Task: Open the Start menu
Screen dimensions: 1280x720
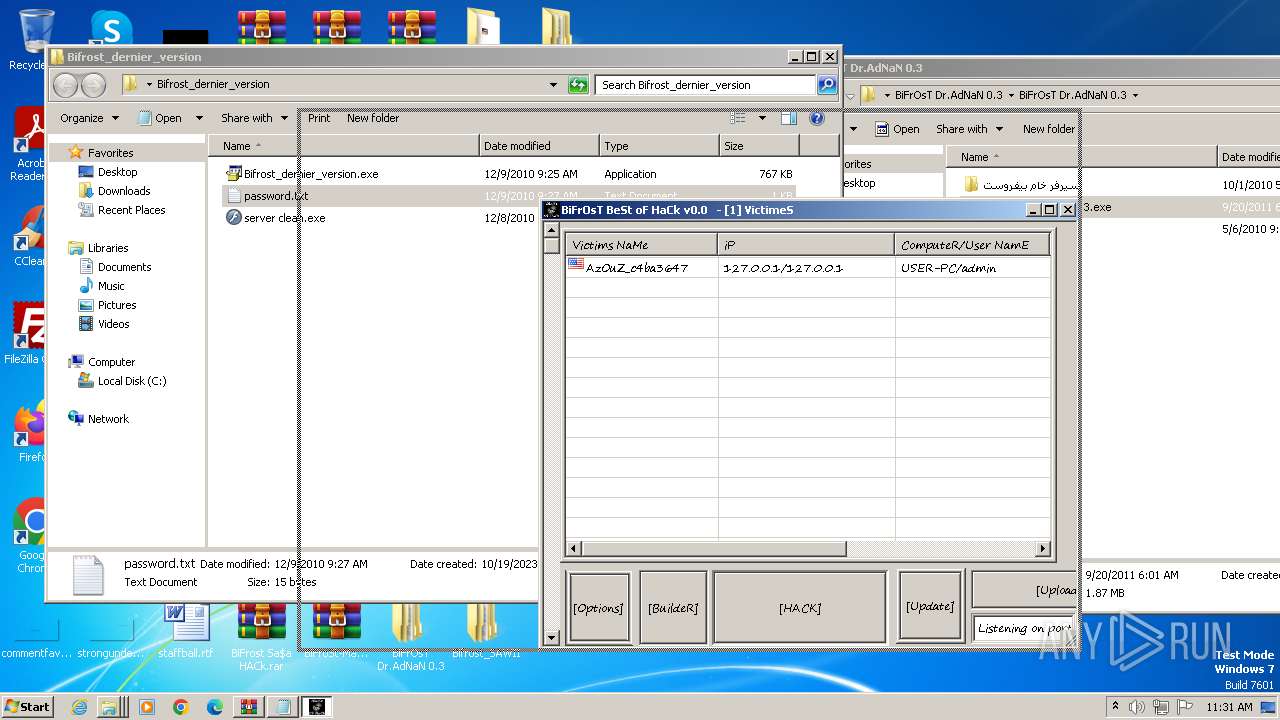Action: 28,707
